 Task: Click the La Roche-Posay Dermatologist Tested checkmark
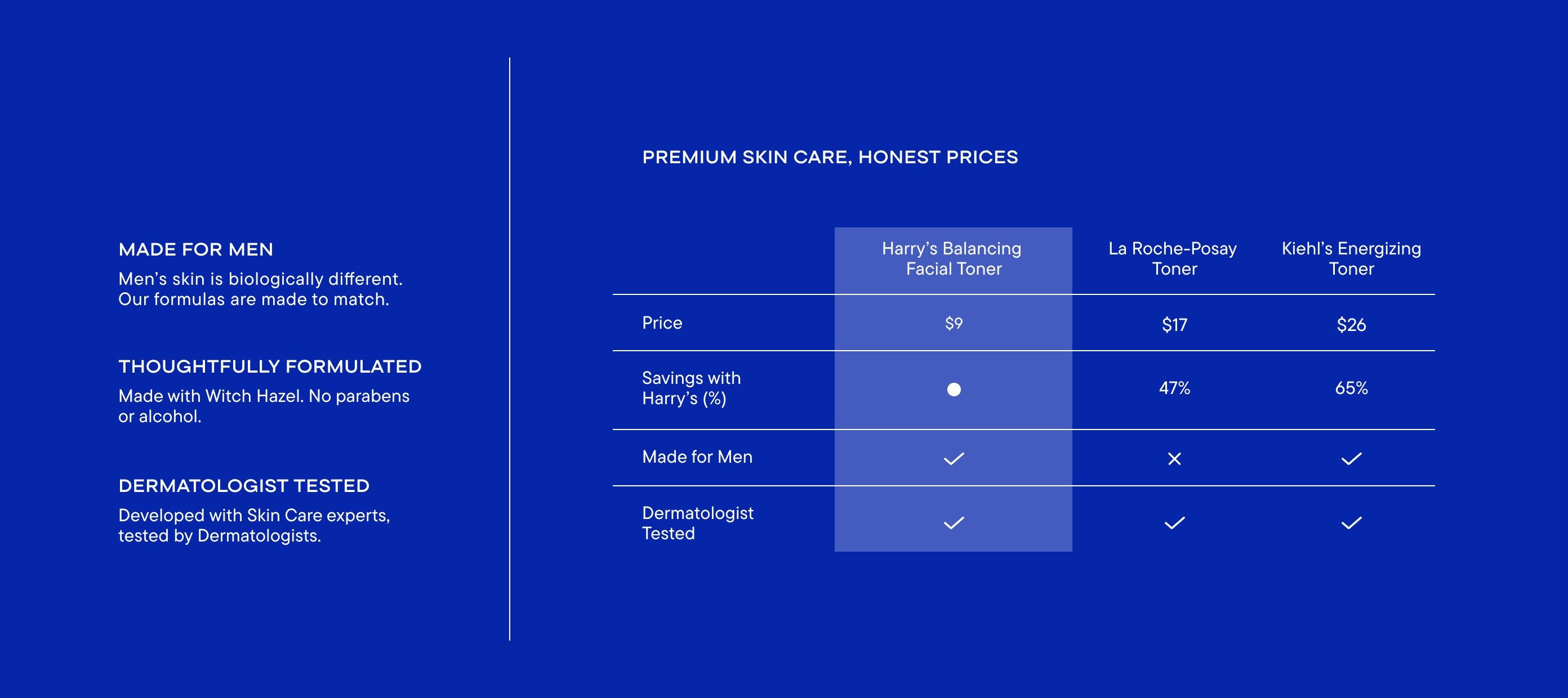[1175, 523]
